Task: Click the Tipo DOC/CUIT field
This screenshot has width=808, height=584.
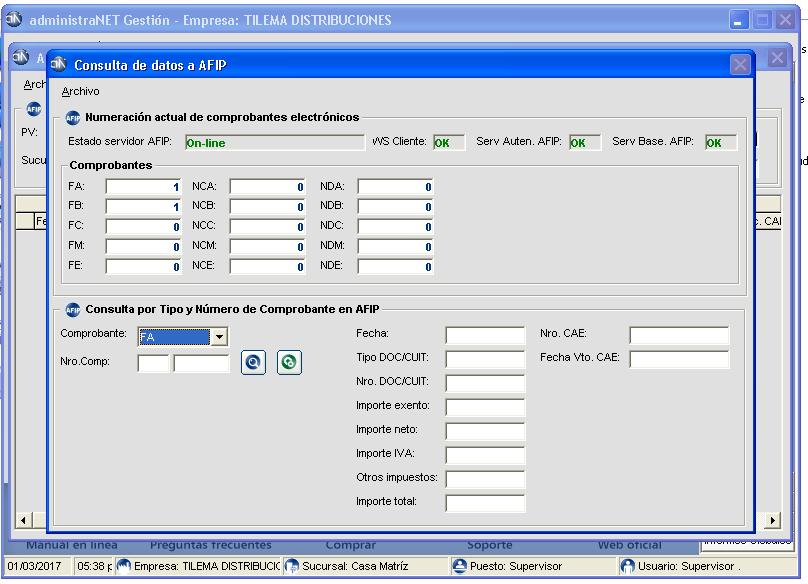Action: [x=485, y=359]
